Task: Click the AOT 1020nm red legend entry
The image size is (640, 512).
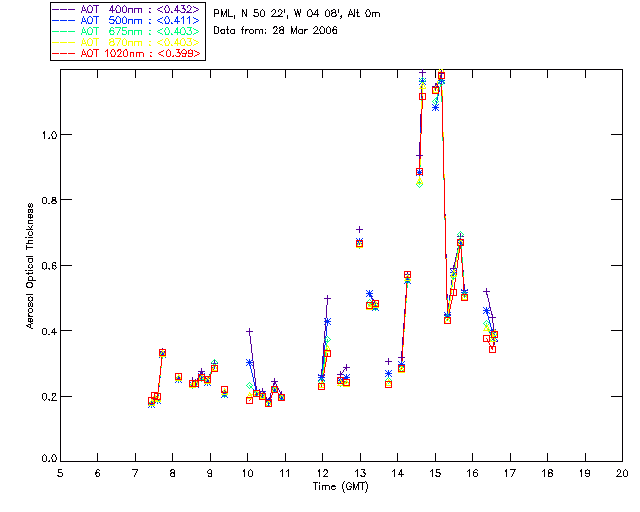Action: click(x=125, y=52)
